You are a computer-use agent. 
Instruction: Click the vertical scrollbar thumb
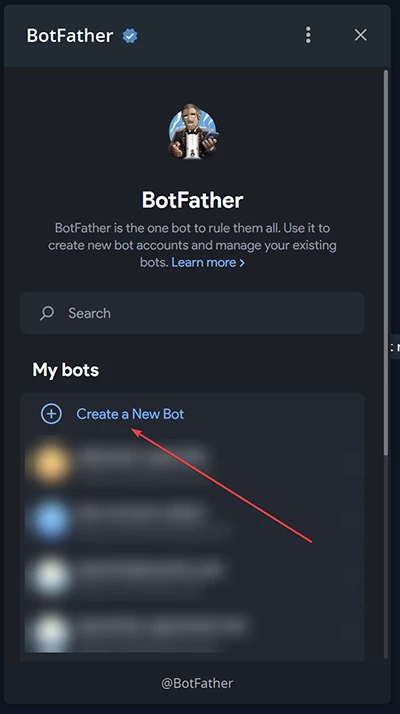(386, 263)
